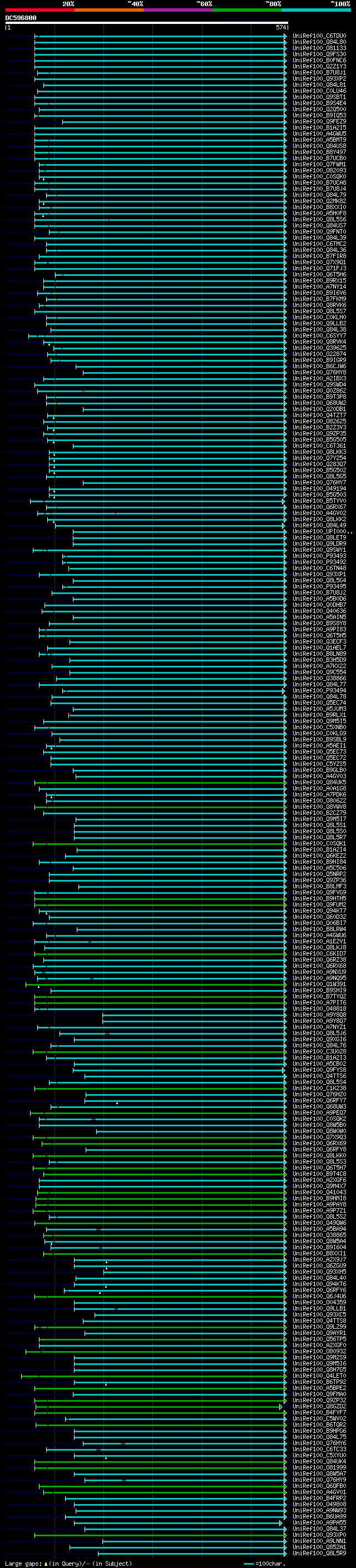Select the UniRef100_A5AIN5 label

coord(319,617)
